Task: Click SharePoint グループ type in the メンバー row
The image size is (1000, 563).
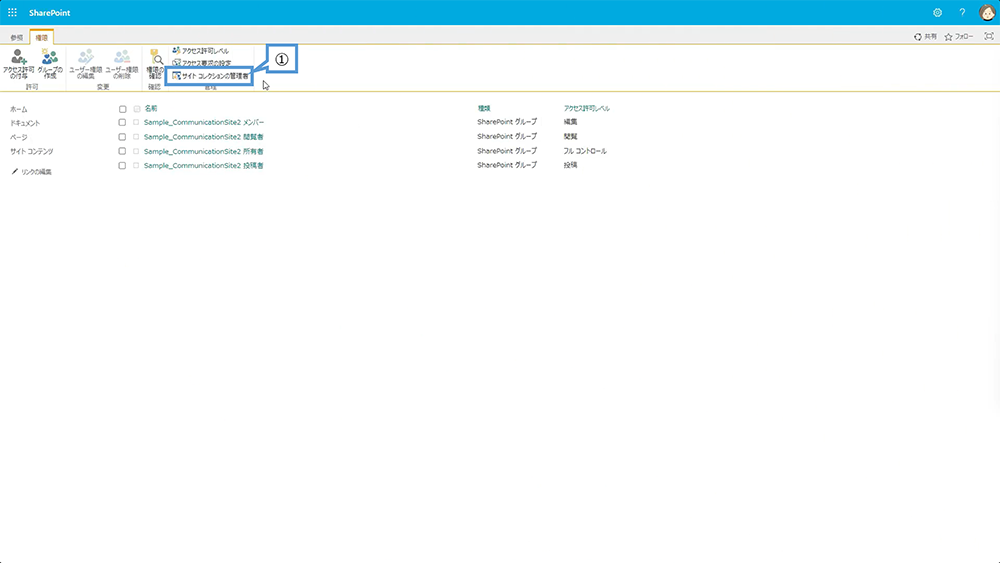Action: pyautogui.click(x=507, y=122)
